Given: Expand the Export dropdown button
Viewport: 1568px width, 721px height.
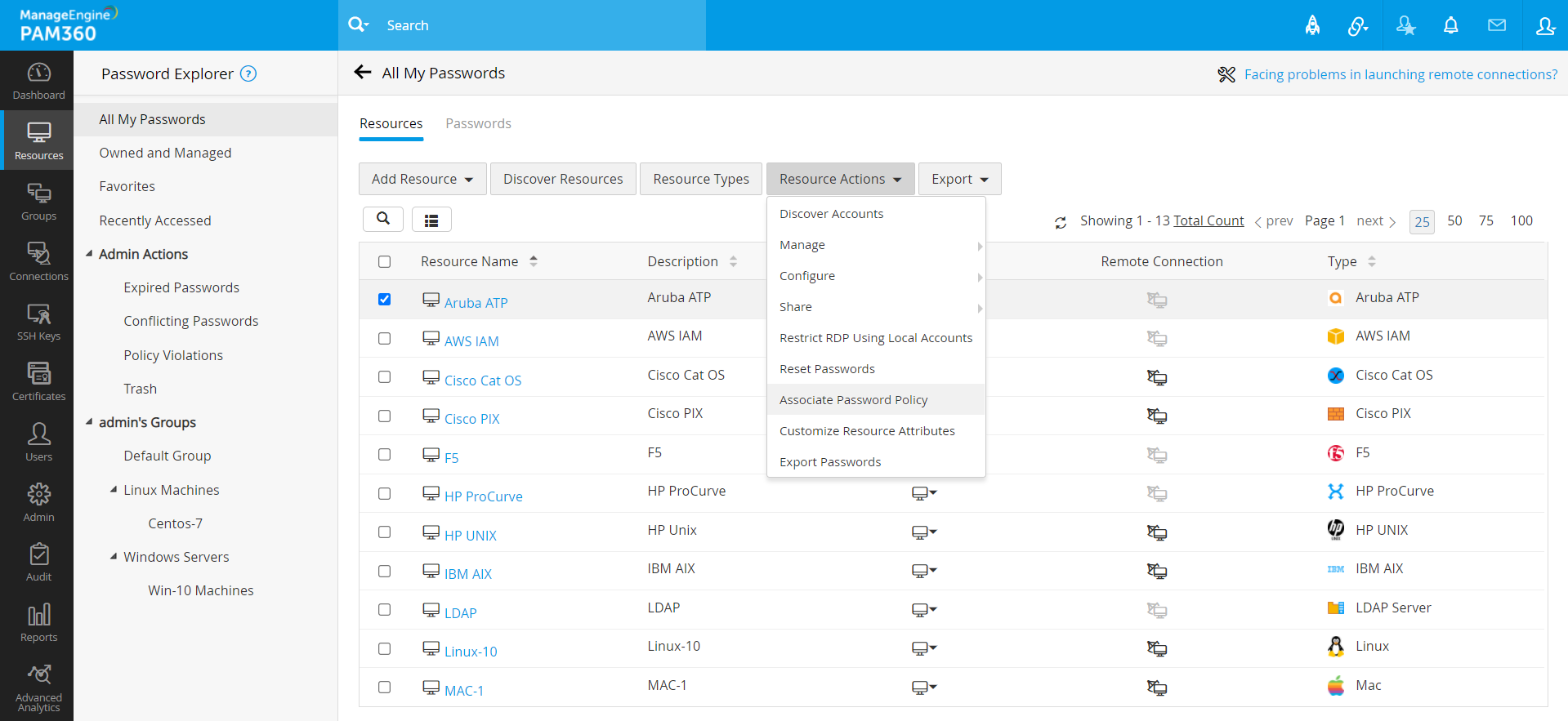Looking at the screenshot, I should coord(959,179).
